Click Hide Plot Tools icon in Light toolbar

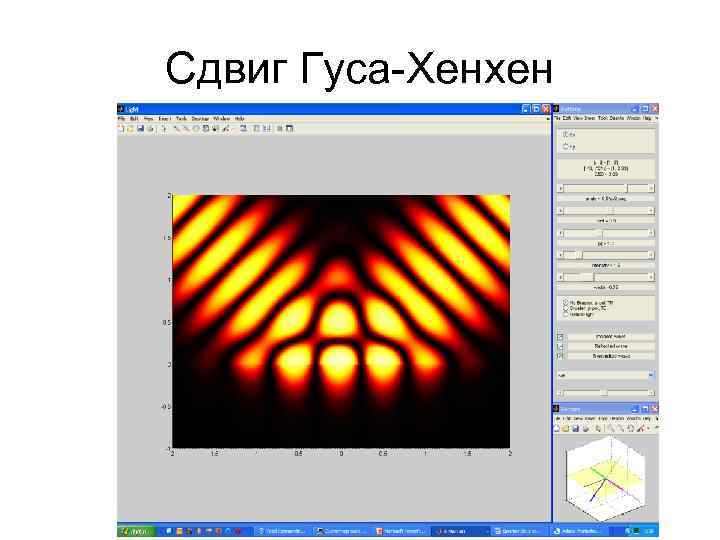[x=279, y=129]
